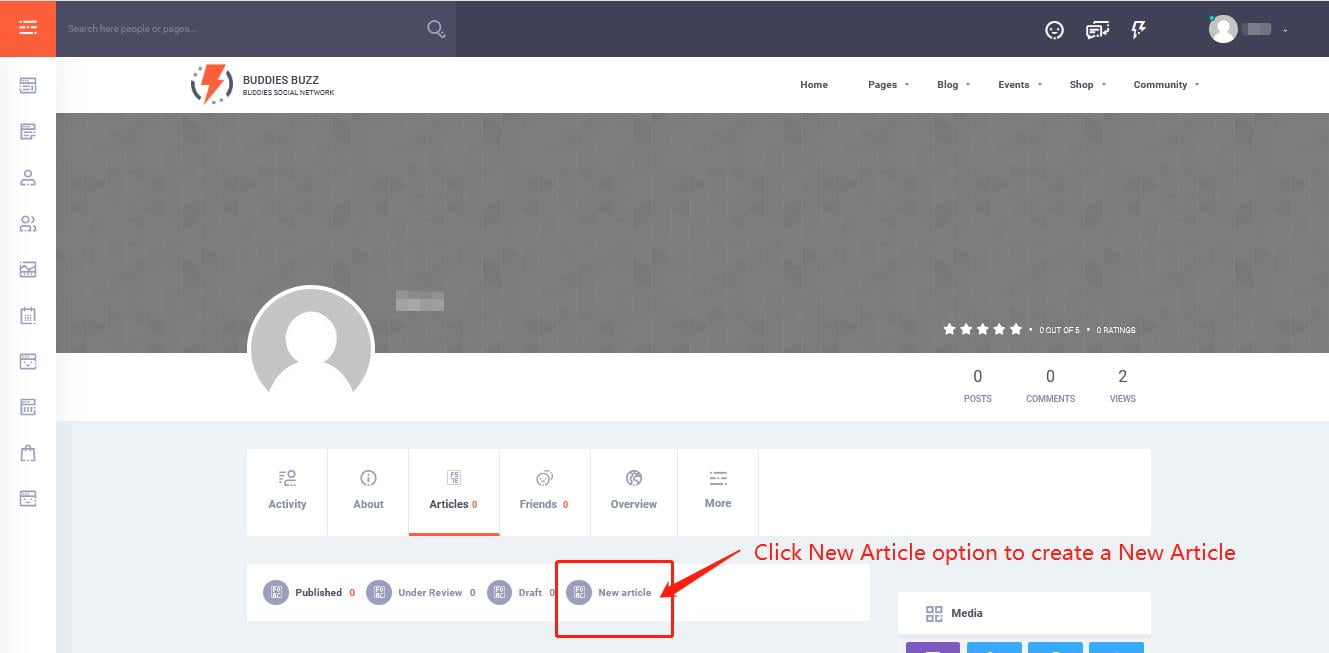Click the profile avatar picture
The height and width of the screenshot is (653, 1329).
310,348
